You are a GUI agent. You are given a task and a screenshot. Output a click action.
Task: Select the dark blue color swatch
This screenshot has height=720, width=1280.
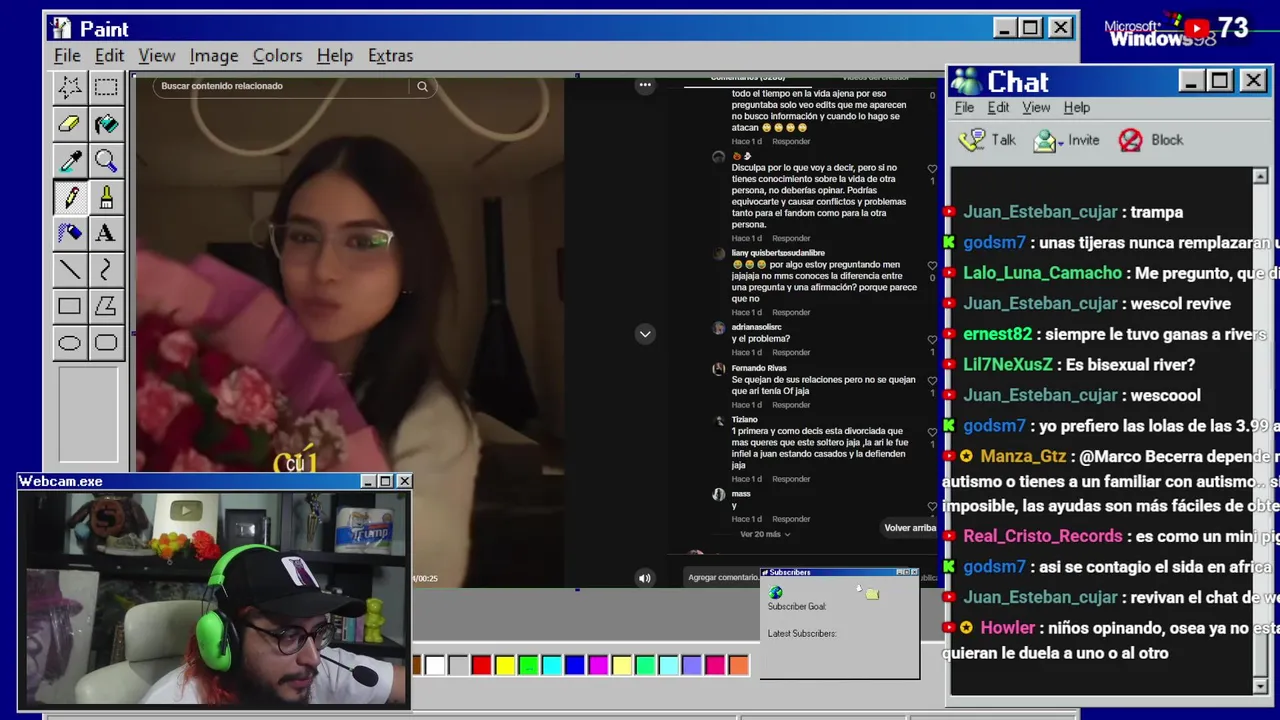click(x=574, y=665)
